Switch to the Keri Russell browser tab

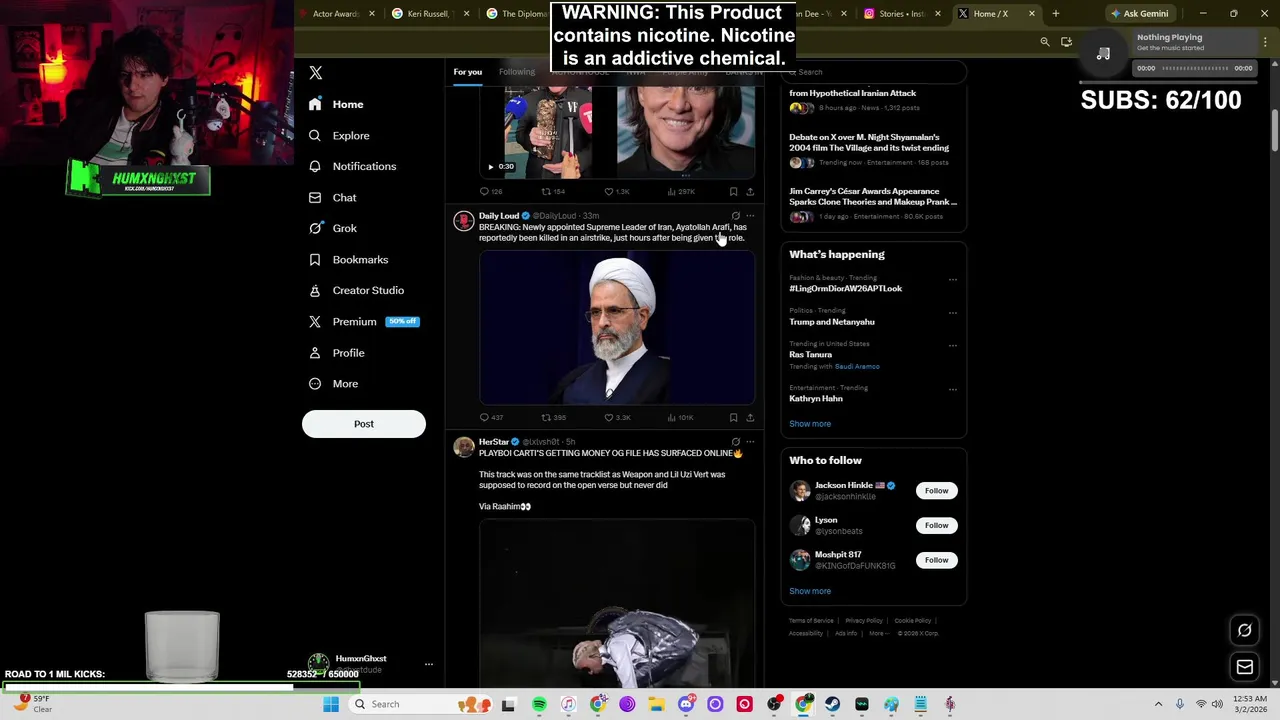click(428, 14)
